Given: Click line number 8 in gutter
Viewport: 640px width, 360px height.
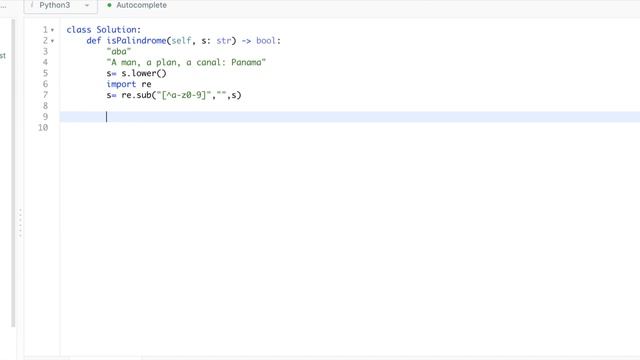Looking at the screenshot, I should coord(45,106).
